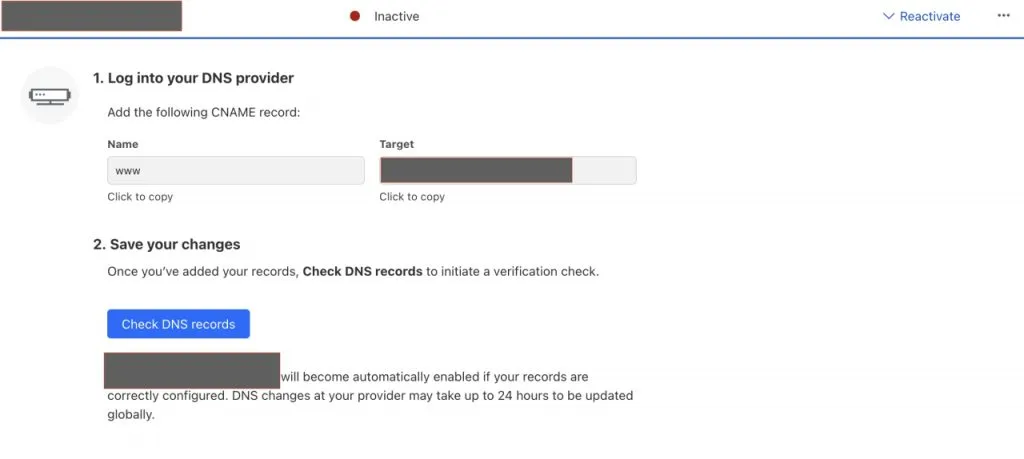Screen dimensions: 1024x459
Task: Click the Reactivate link
Action: pos(929,16)
